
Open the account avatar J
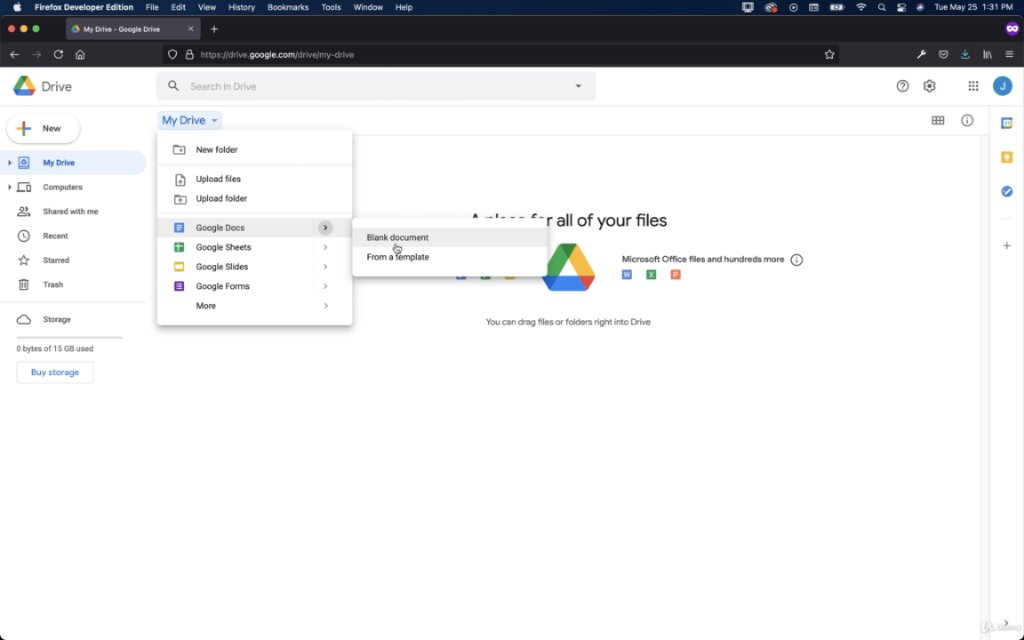tap(1002, 86)
